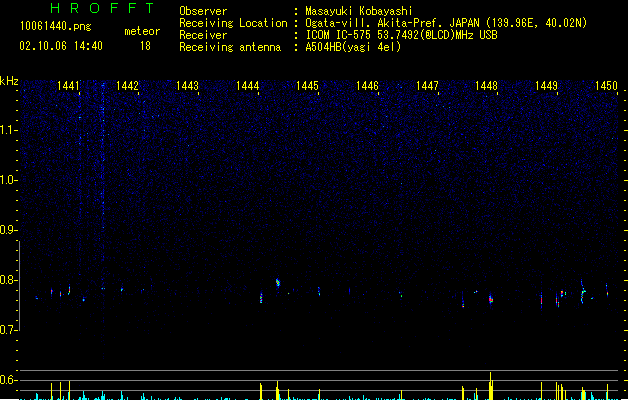
Task: Click the 1443 time marker
Action: coord(187,86)
